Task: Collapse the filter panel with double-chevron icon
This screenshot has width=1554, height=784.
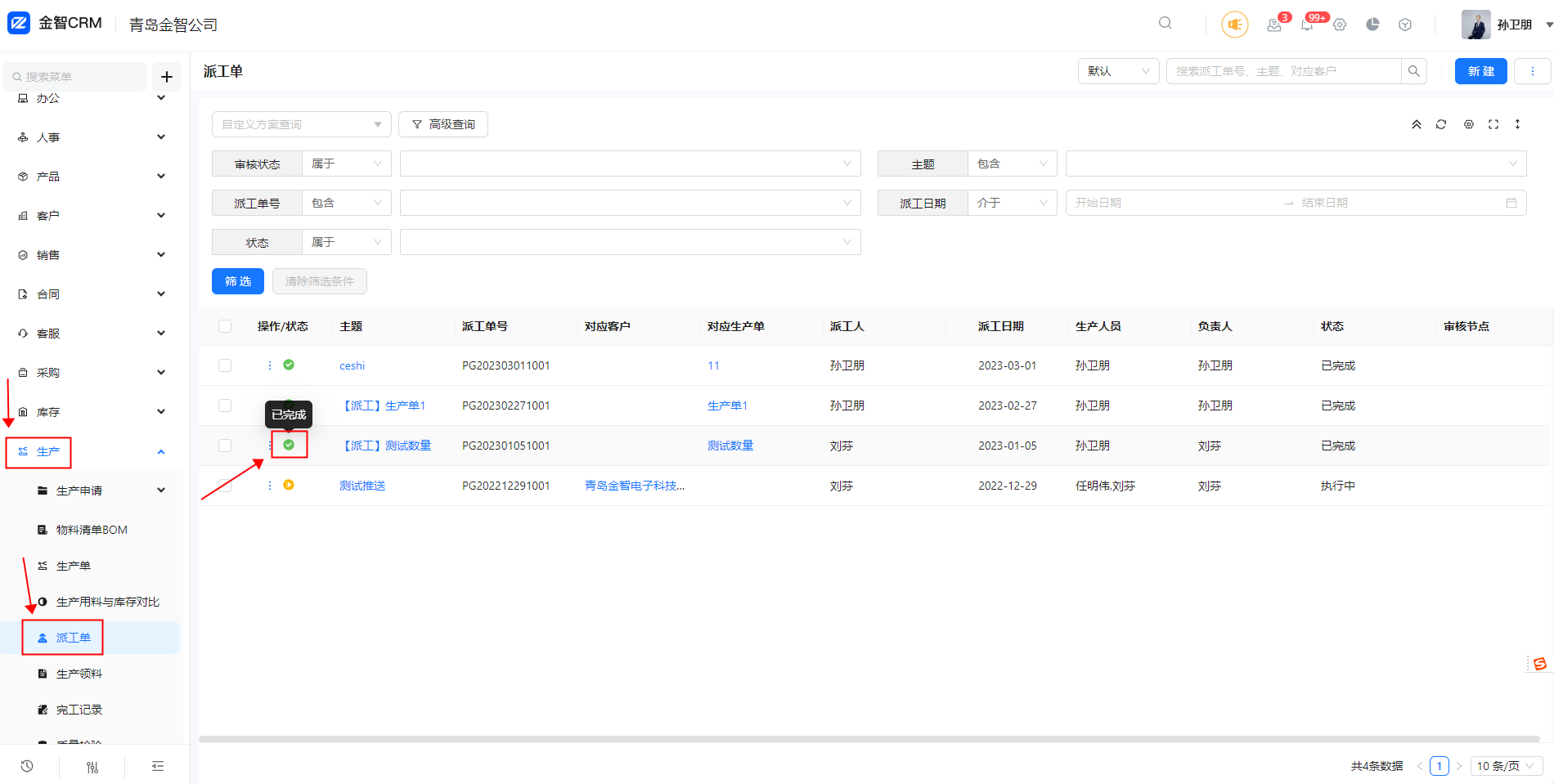Action: pos(1417,124)
